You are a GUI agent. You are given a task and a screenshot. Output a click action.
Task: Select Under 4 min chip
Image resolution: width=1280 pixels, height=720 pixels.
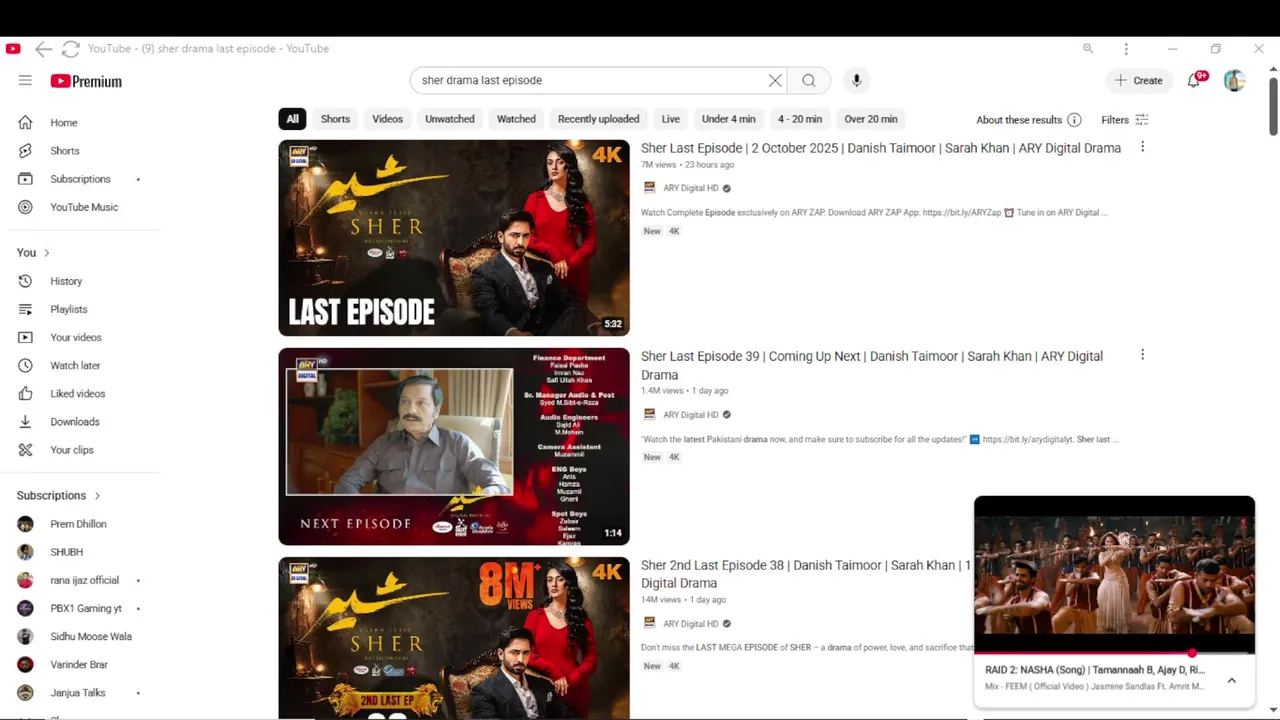(729, 119)
